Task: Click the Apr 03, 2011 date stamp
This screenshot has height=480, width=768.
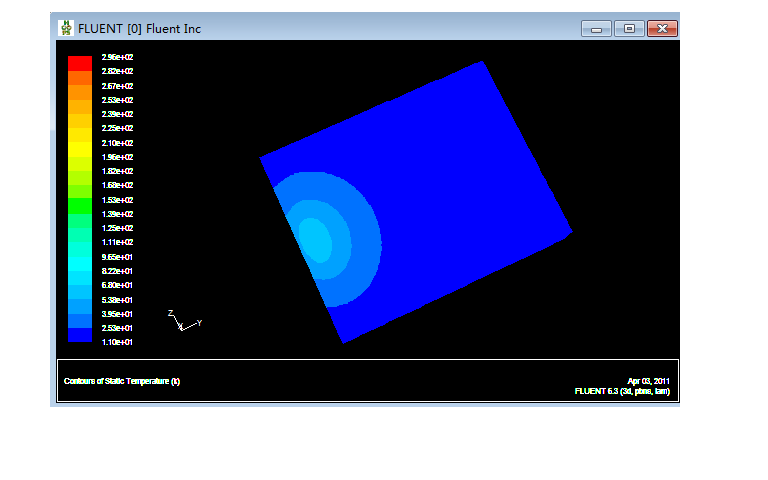Action: [648, 381]
